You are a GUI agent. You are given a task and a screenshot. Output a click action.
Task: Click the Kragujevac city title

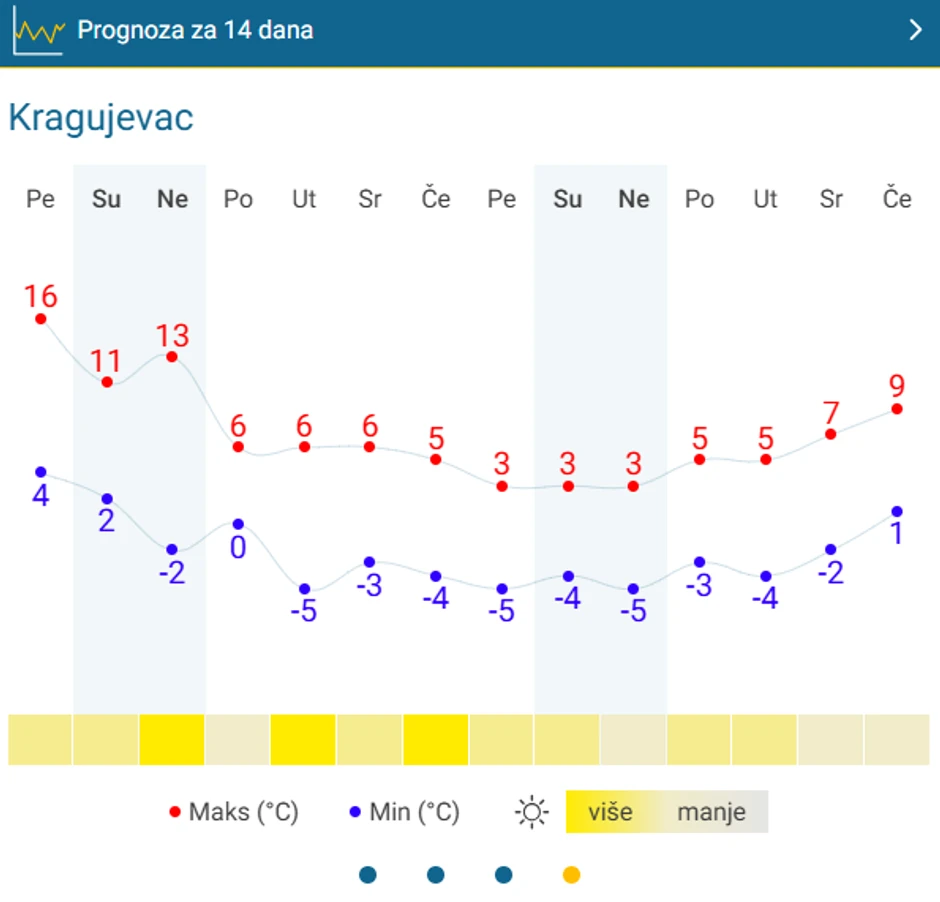(101, 118)
